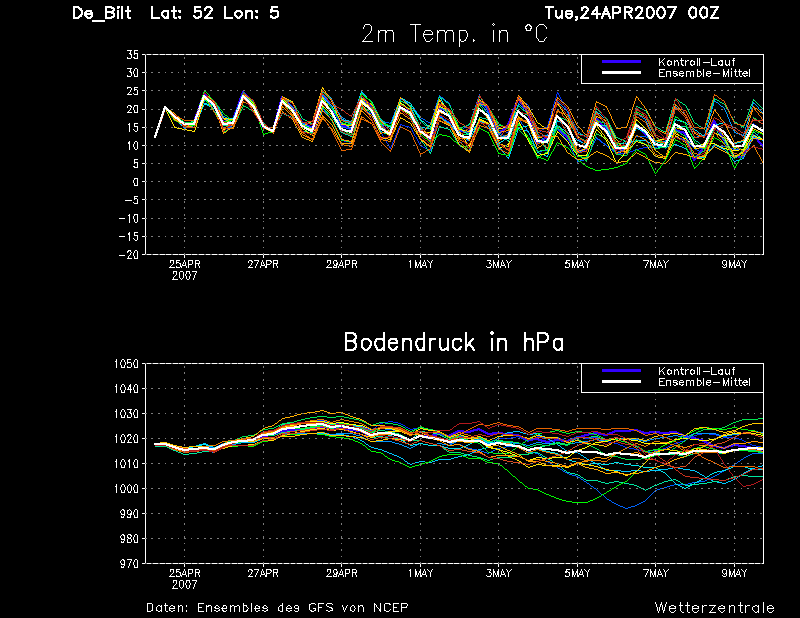Click the 1MAY marker on temperature axis
Viewport: 800px width, 618px height.
pyautogui.click(x=420, y=264)
